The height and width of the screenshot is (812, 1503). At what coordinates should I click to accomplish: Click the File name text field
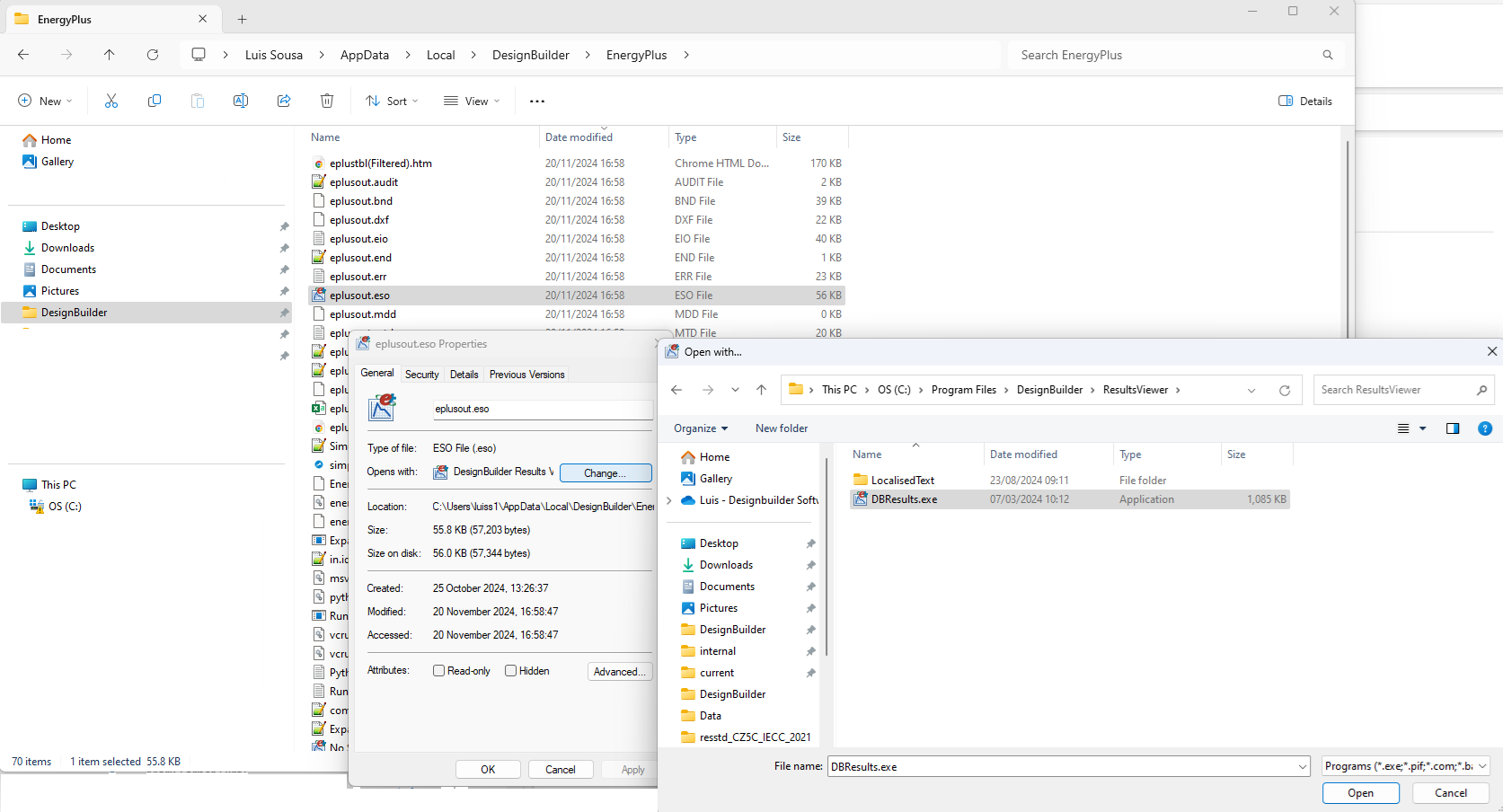(1063, 767)
